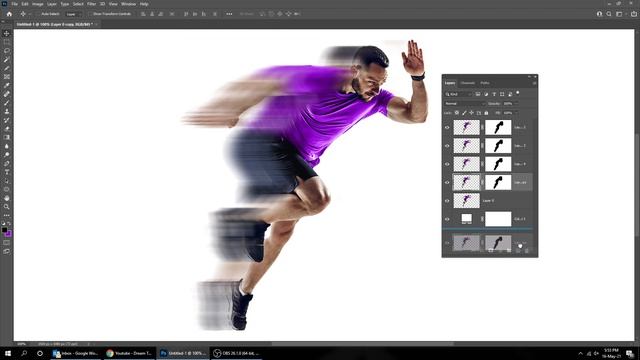This screenshot has height=360, width=640.
Task: Open the Windows Start menu
Action: click(x=8, y=353)
